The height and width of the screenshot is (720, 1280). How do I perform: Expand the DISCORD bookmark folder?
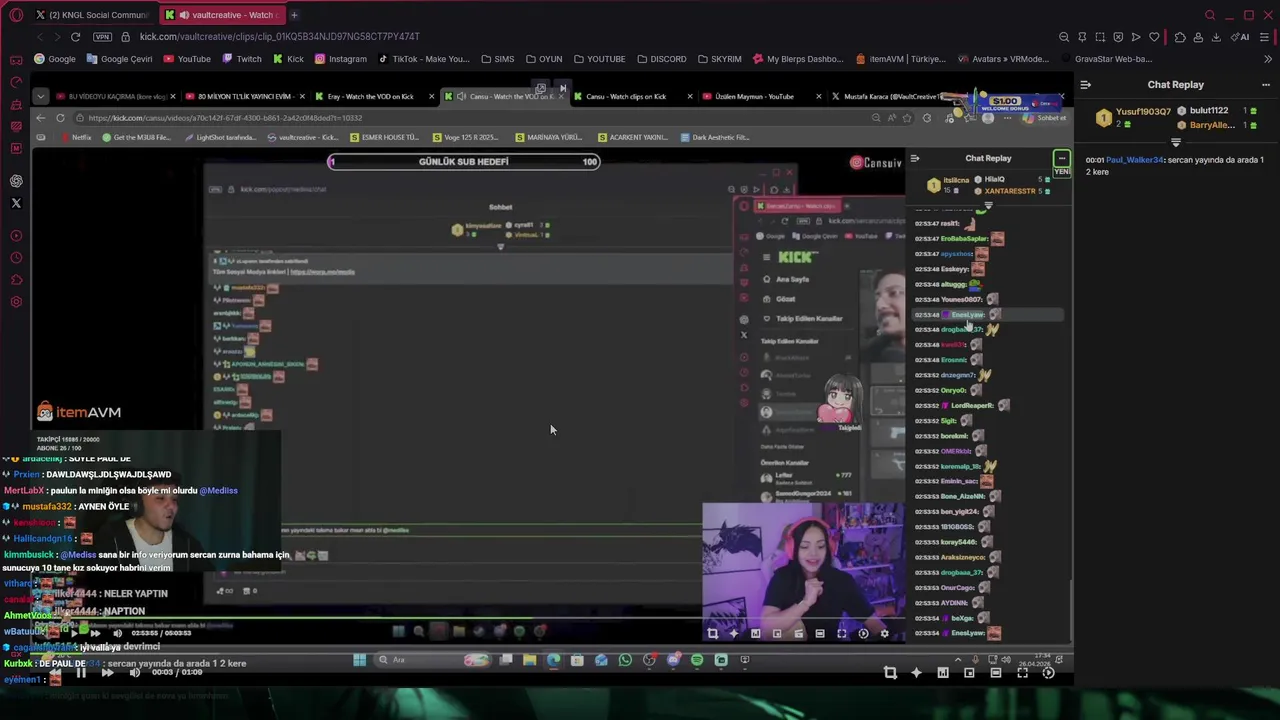pos(661,59)
